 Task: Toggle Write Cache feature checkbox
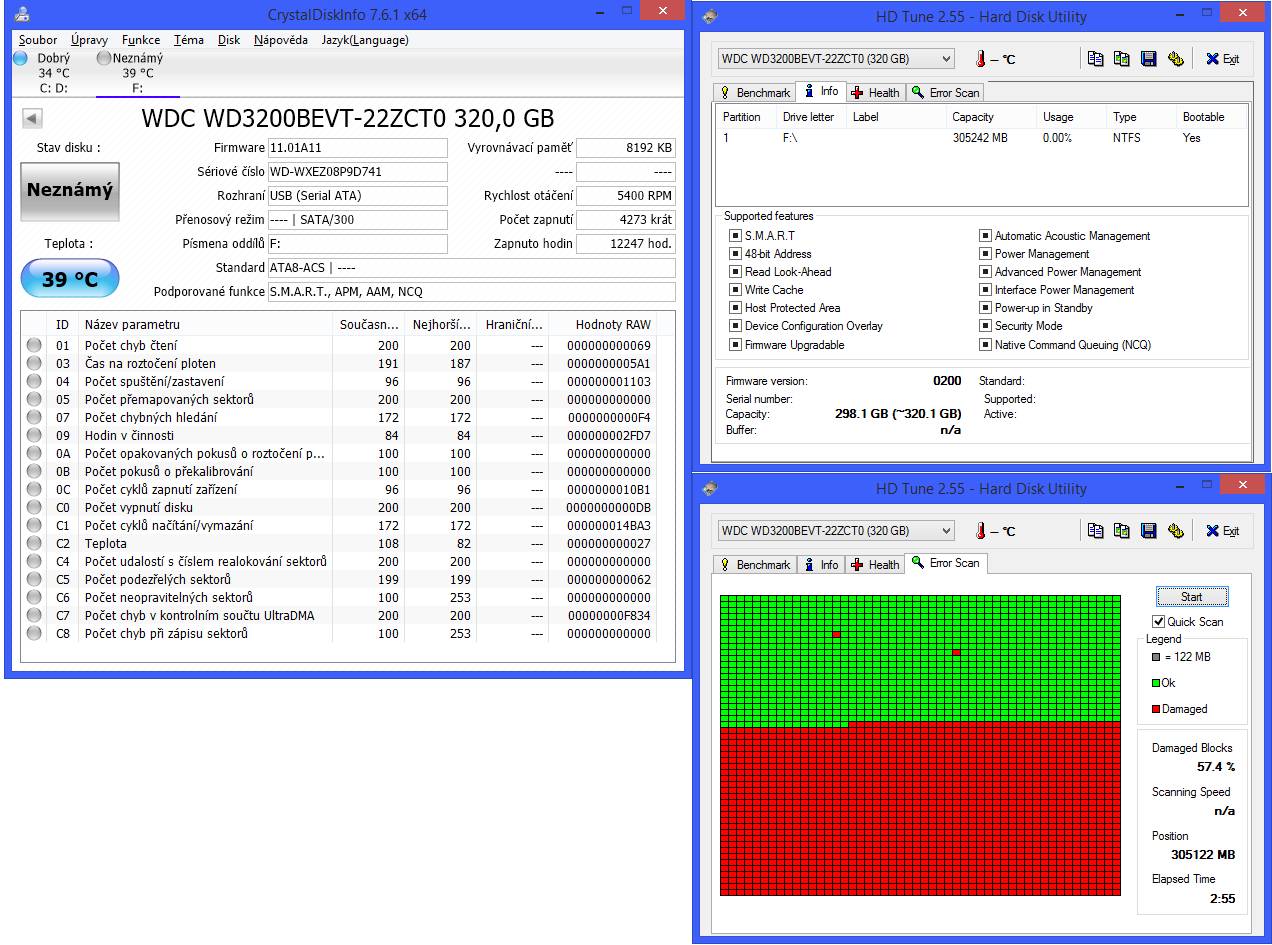pos(735,290)
